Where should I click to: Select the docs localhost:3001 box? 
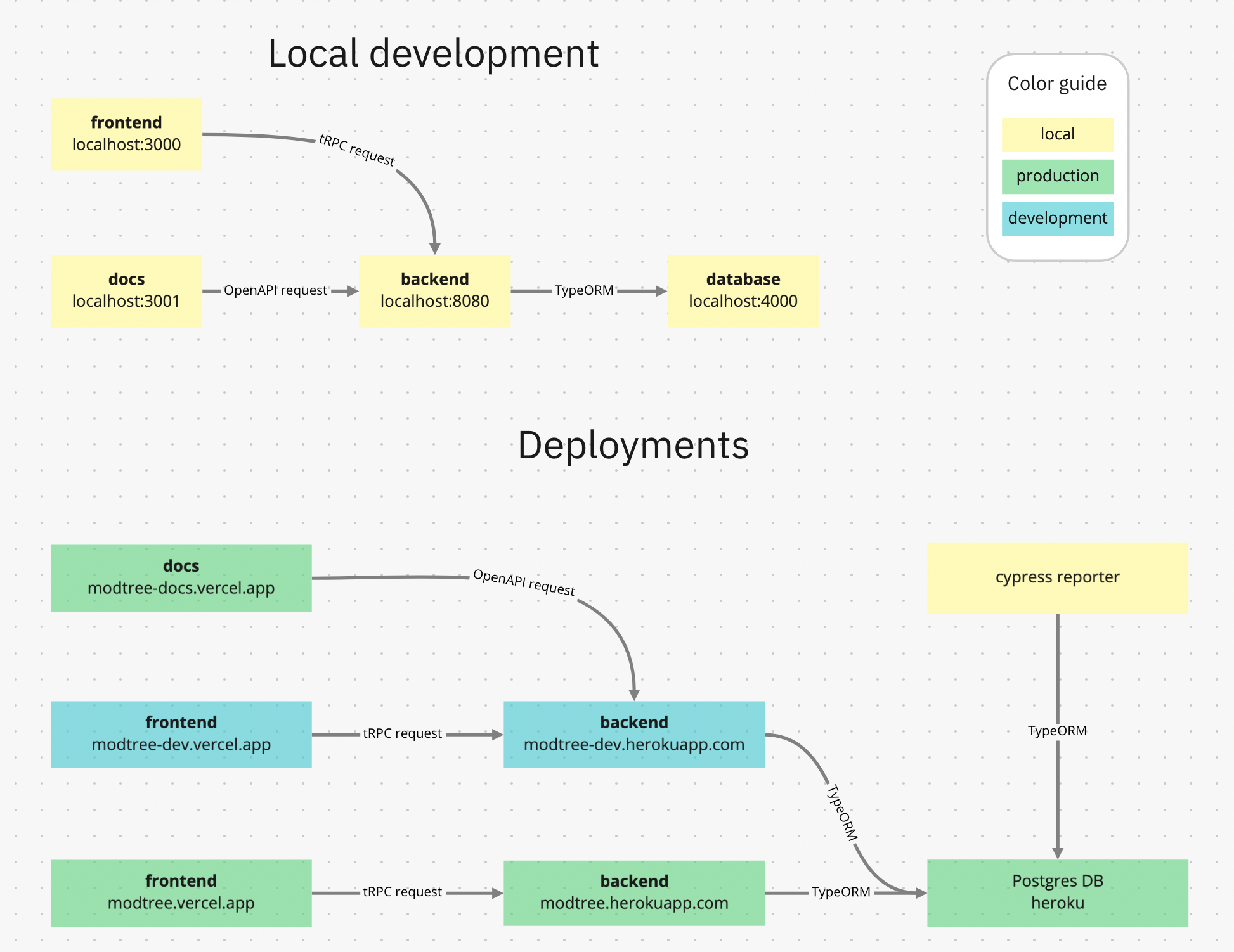tap(126, 291)
